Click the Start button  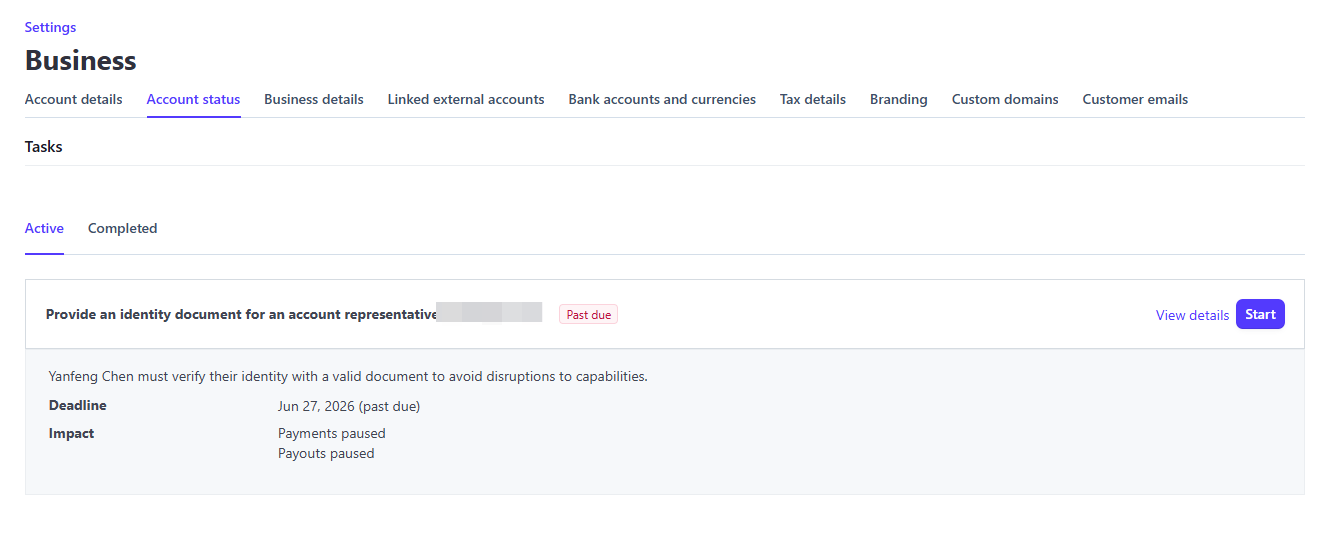(1260, 314)
